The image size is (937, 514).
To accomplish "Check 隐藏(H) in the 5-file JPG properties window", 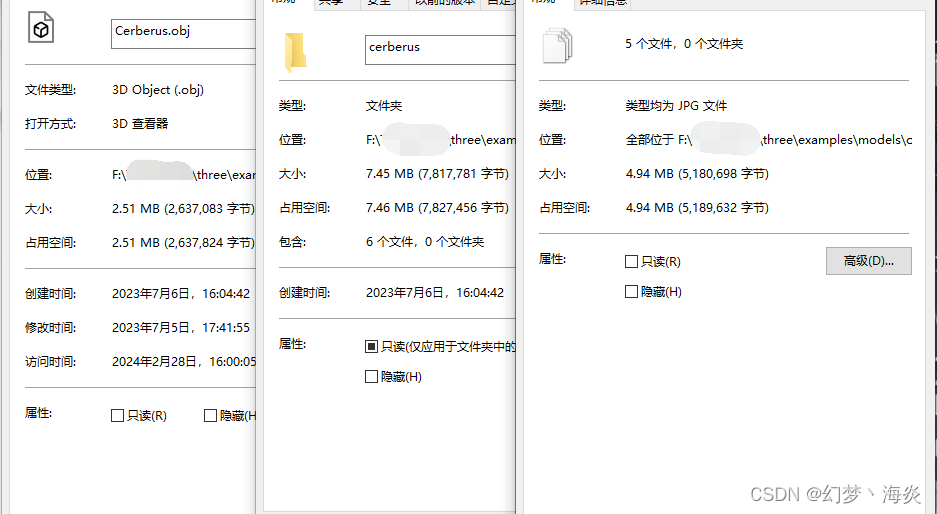I will (x=631, y=292).
